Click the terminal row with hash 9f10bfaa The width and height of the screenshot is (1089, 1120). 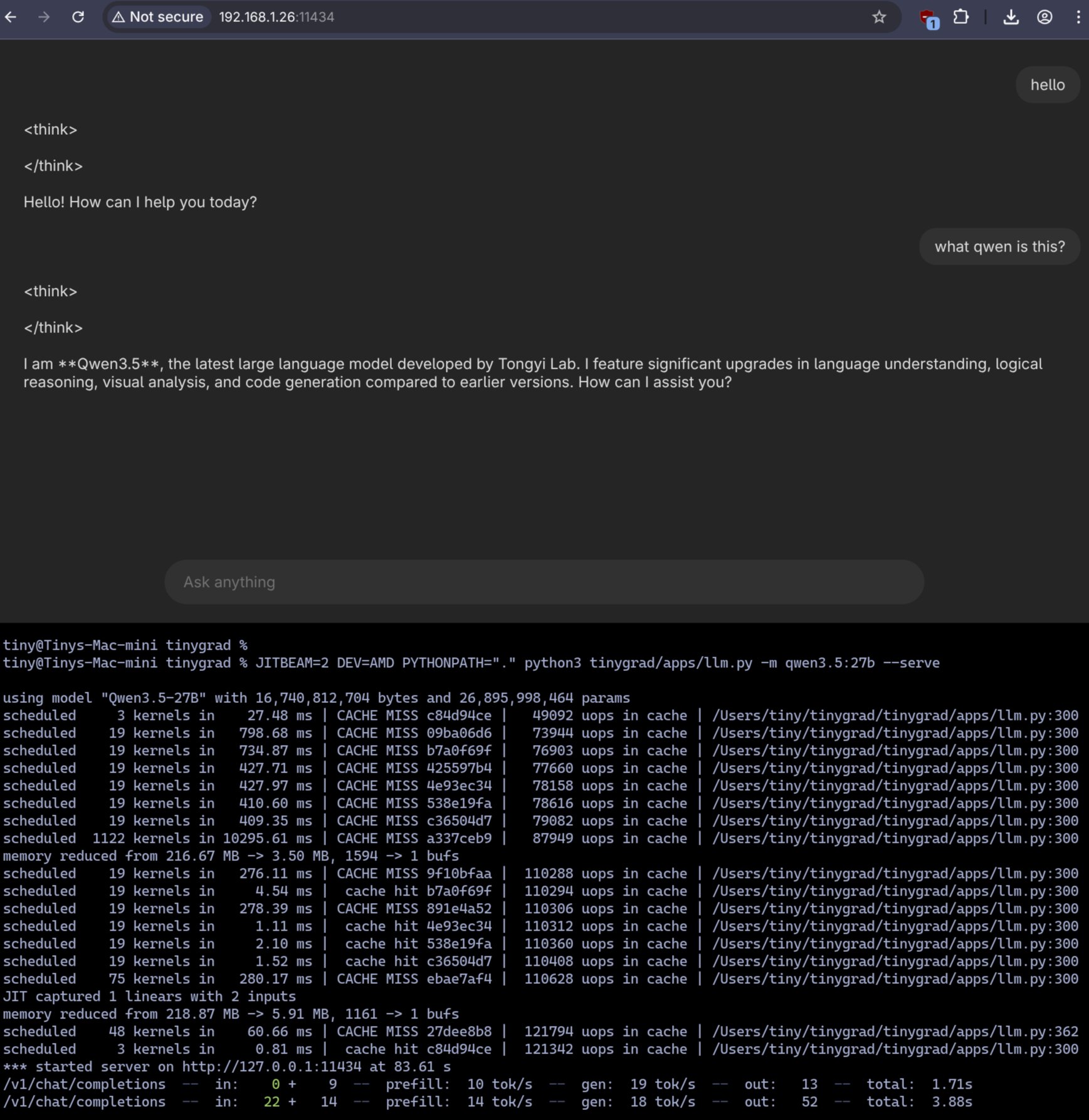coord(540,874)
